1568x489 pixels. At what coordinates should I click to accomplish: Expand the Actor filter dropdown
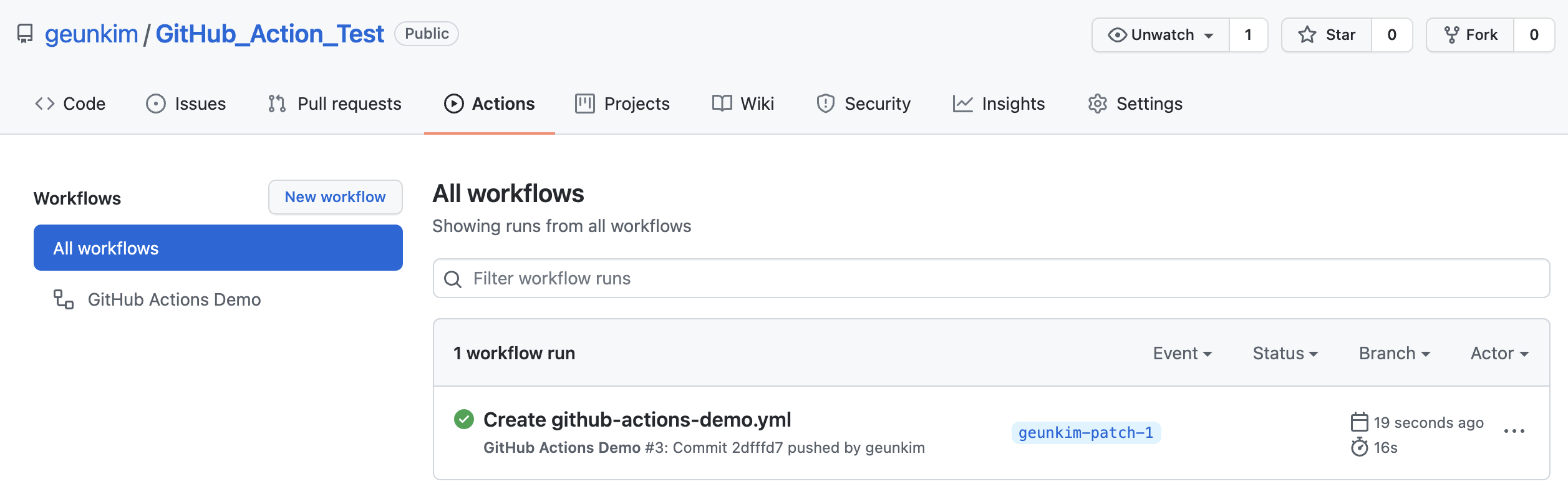1499,353
